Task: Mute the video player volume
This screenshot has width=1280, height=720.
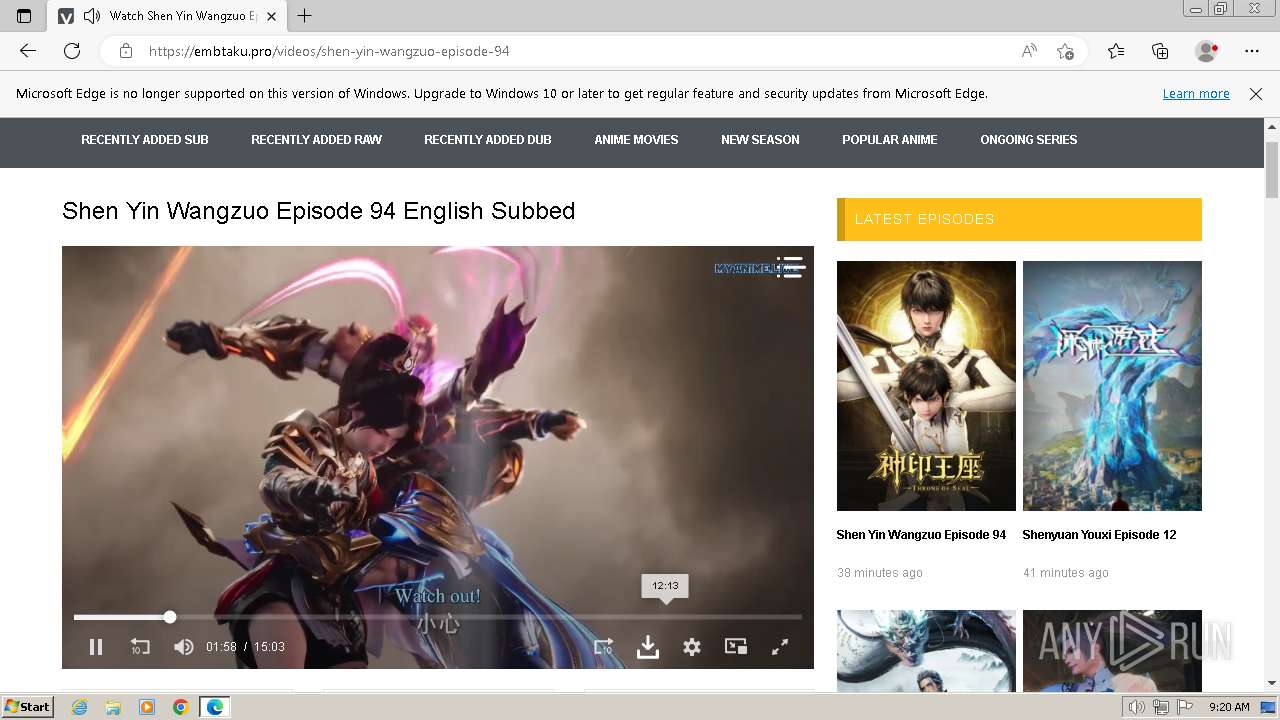Action: click(183, 647)
